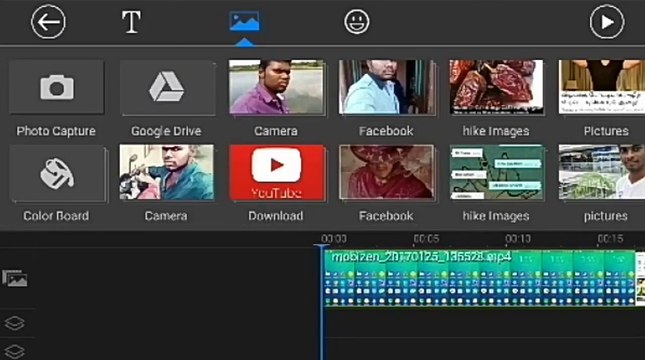Click the Google Drive label
The image size is (645, 360).
[166, 131]
